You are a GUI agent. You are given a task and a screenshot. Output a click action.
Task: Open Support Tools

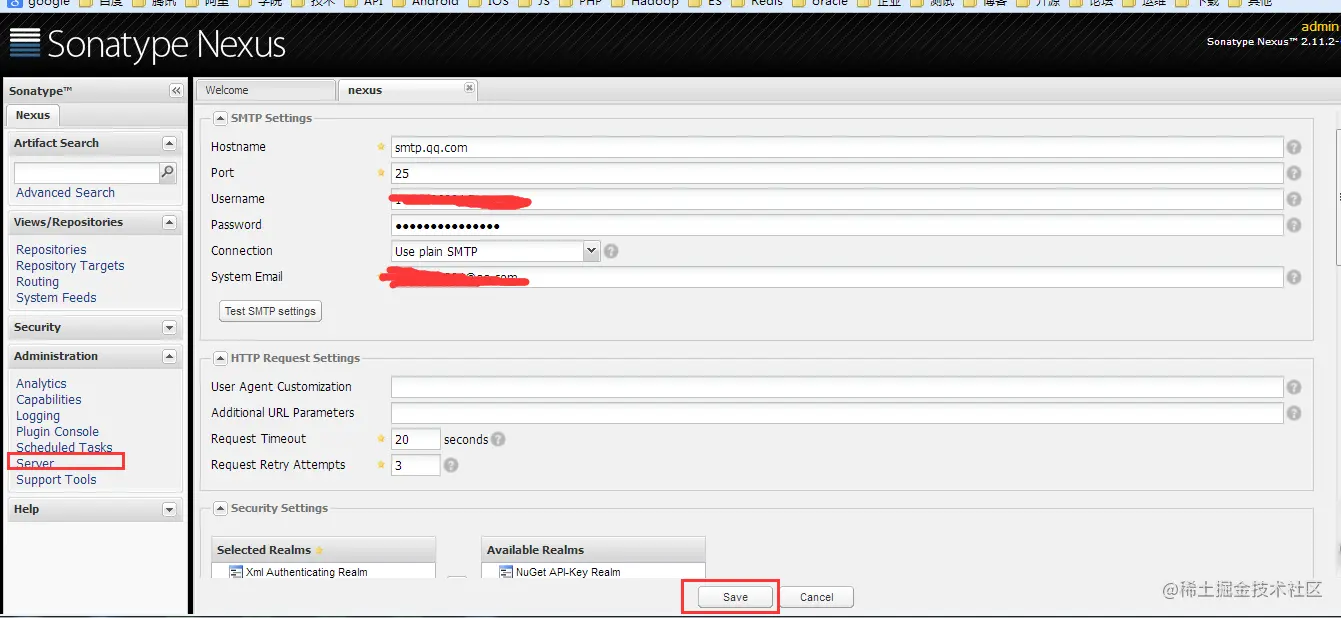click(56, 480)
